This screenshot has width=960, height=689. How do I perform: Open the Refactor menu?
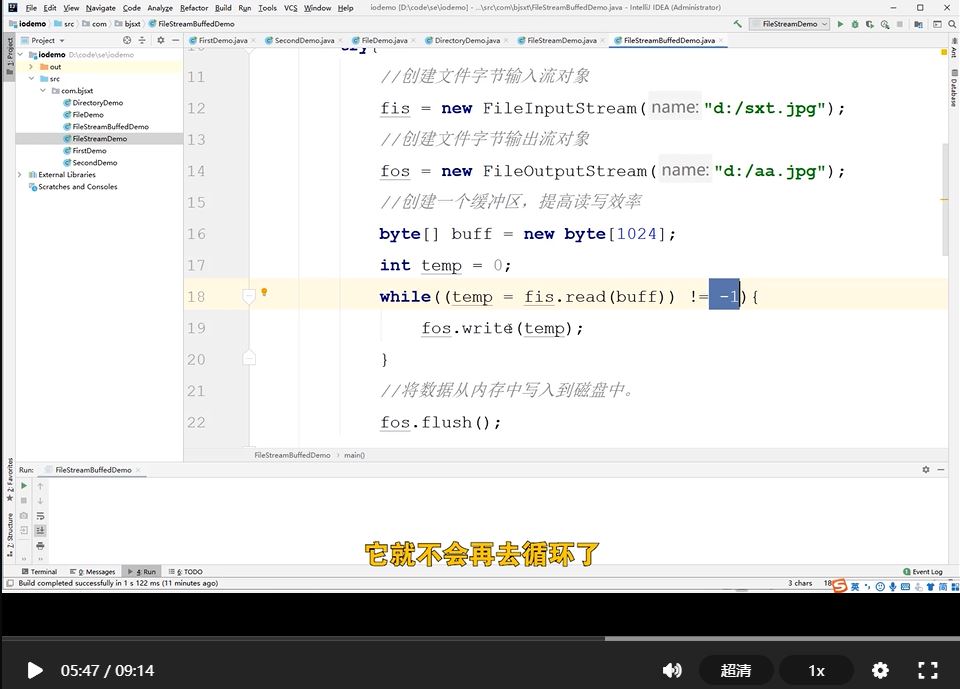pyautogui.click(x=194, y=8)
